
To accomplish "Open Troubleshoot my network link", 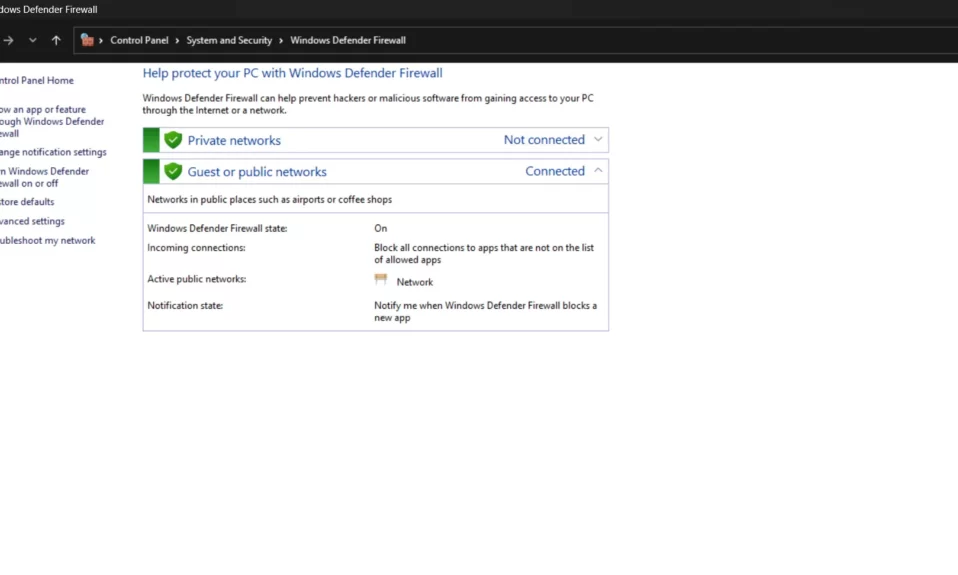I will click(x=48, y=241).
